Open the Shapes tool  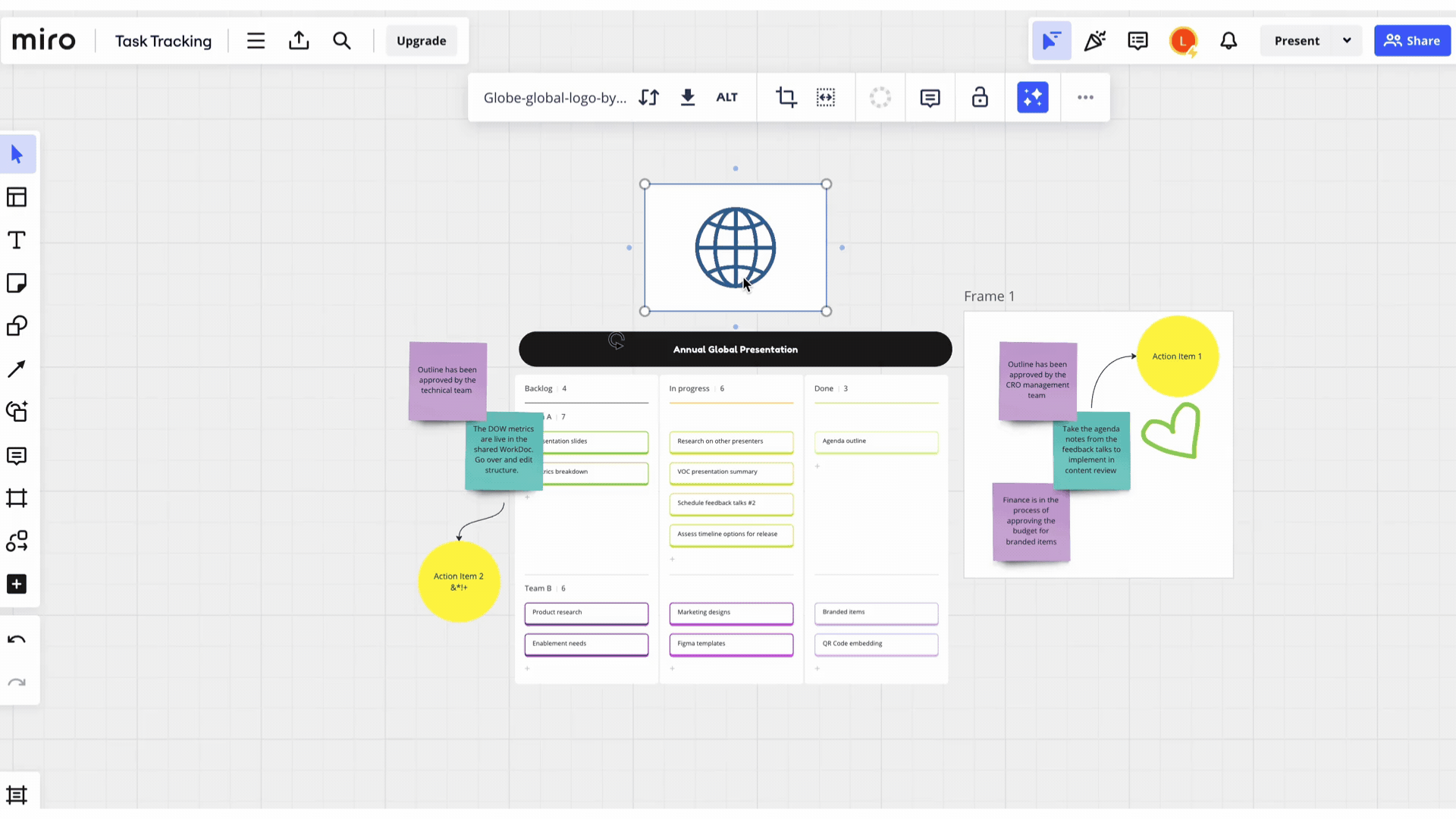17,326
